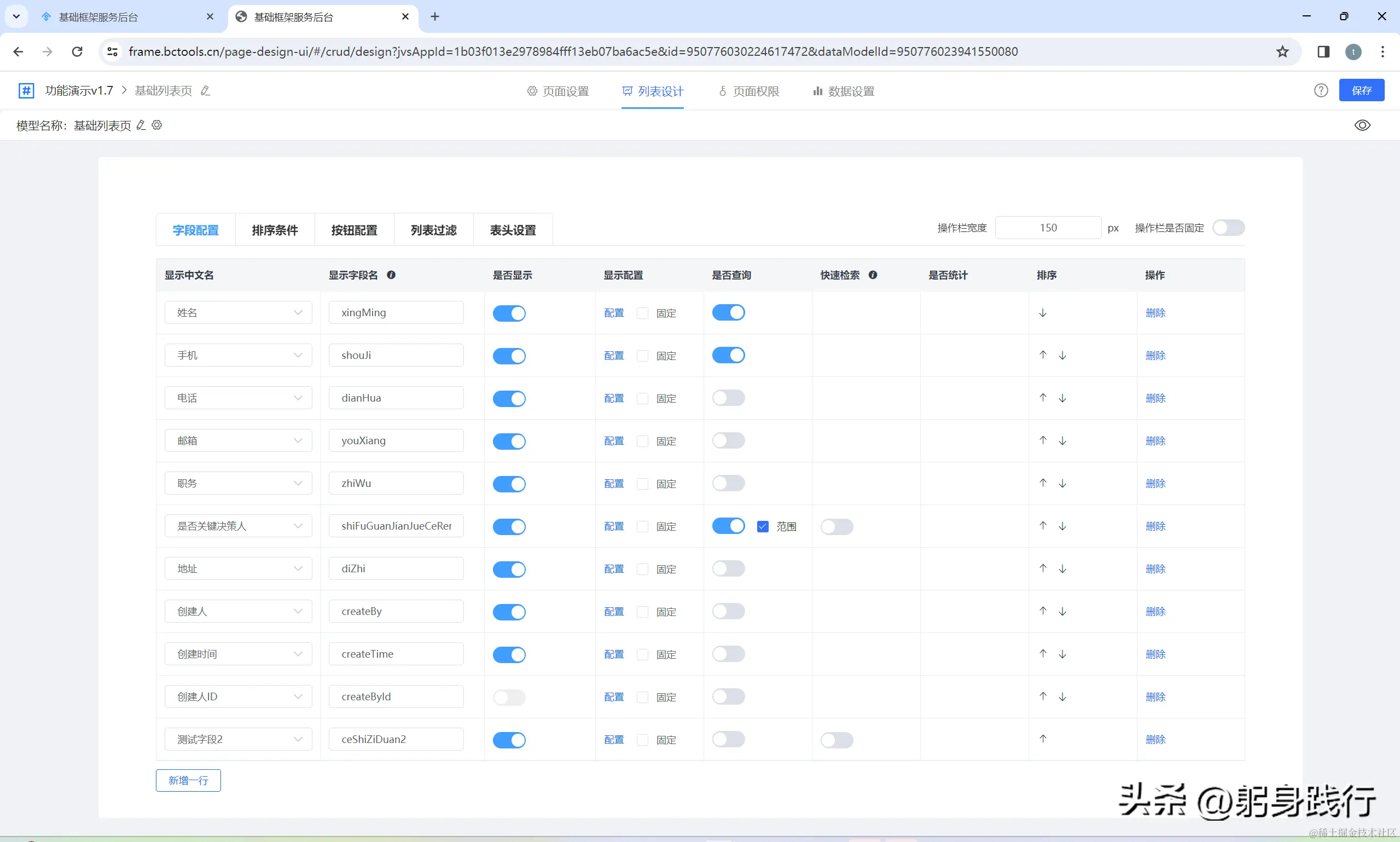Open the 姓名 field dropdown

(238, 312)
